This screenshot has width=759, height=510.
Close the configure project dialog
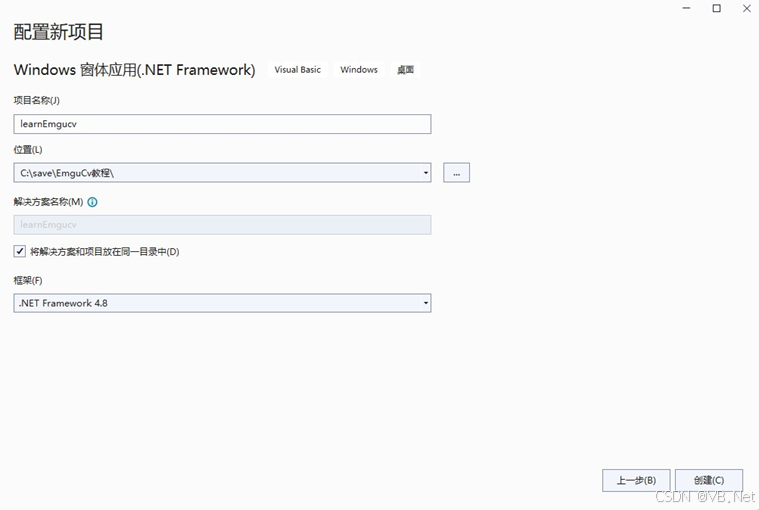[x=746, y=8]
